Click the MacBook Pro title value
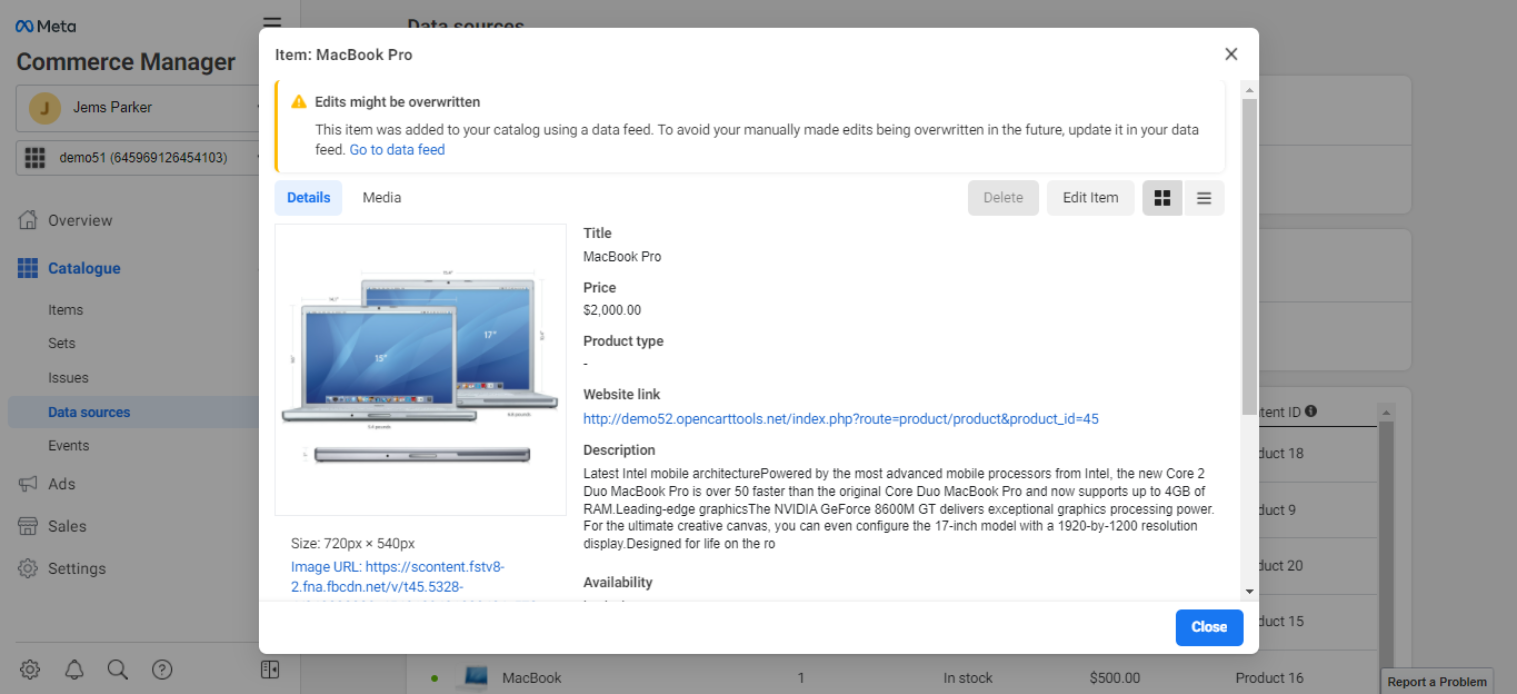This screenshot has width=1517, height=694. pos(622,257)
